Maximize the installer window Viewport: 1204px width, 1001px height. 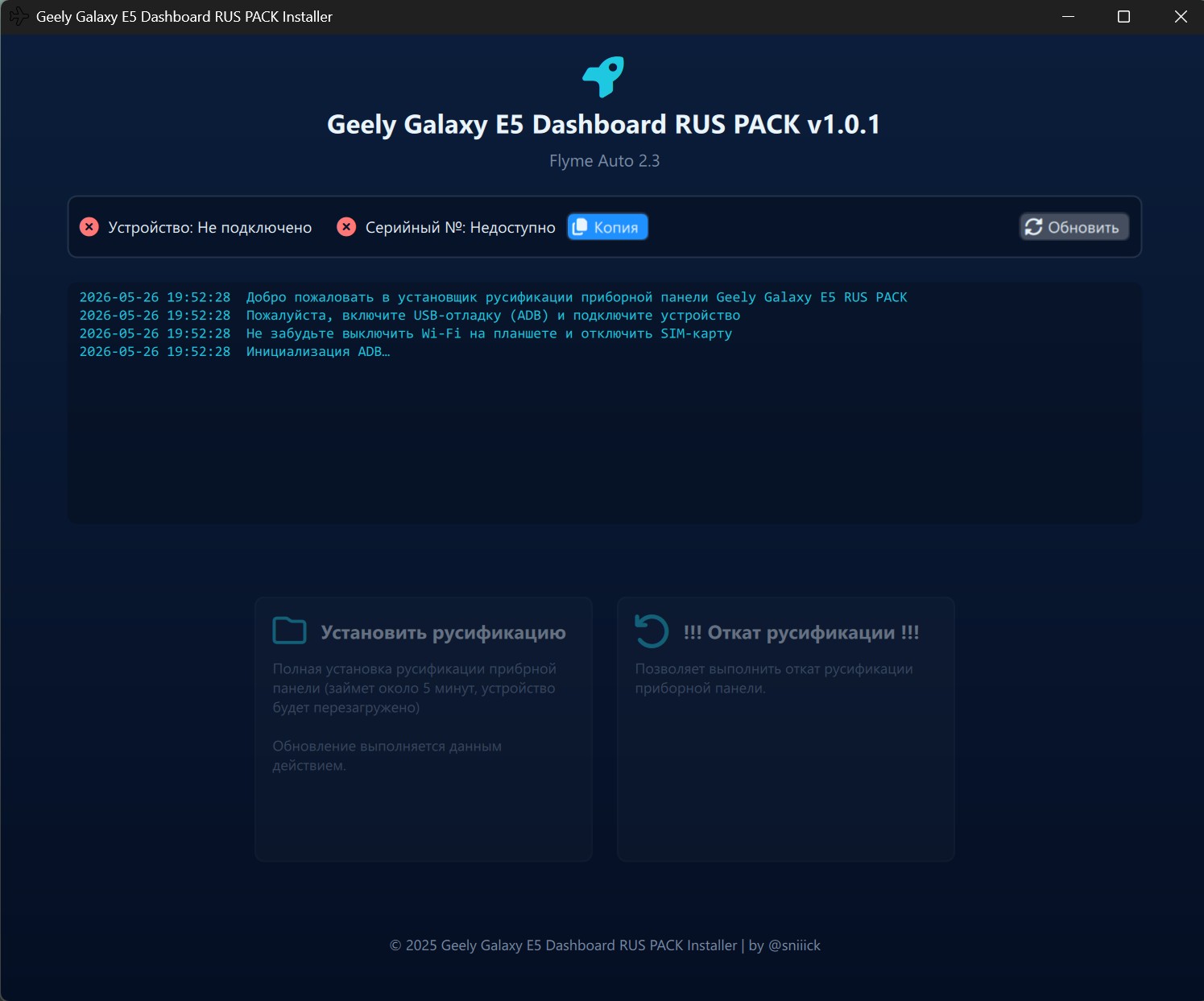(1124, 17)
